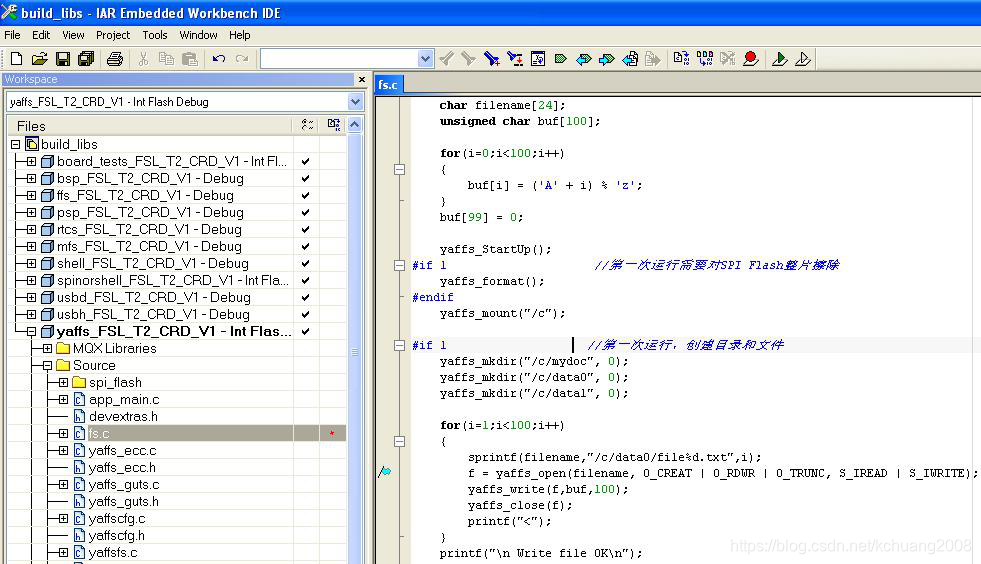This screenshot has height=564, width=981.
Task: Click the Redo arrow icon
Action: click(x=241, y=59)
